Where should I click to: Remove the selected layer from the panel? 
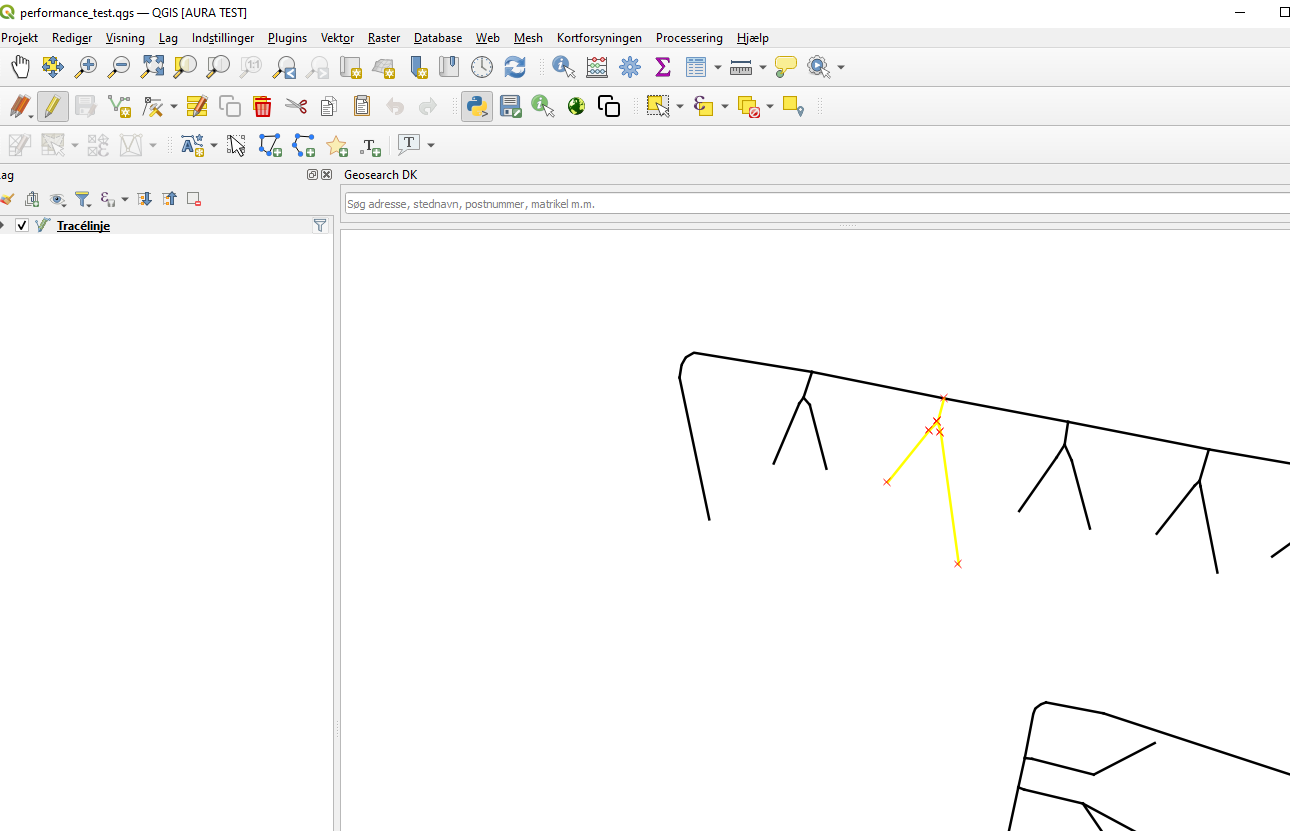click(x=194, y=199)
